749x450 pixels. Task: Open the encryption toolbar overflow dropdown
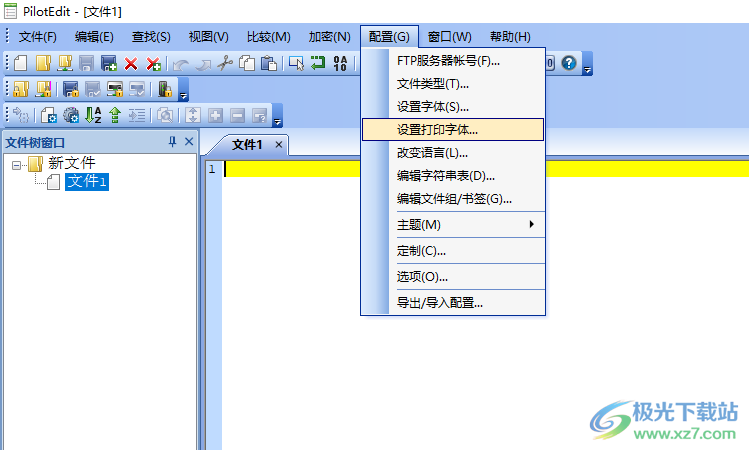pyautogui.click(x=183, y=89)
